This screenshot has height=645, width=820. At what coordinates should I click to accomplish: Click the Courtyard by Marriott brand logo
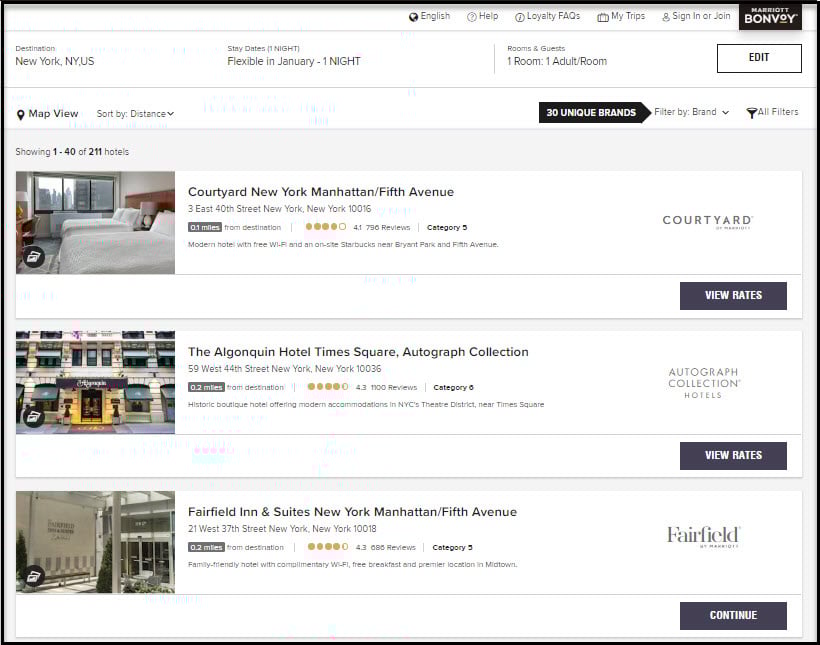(708, 222)
